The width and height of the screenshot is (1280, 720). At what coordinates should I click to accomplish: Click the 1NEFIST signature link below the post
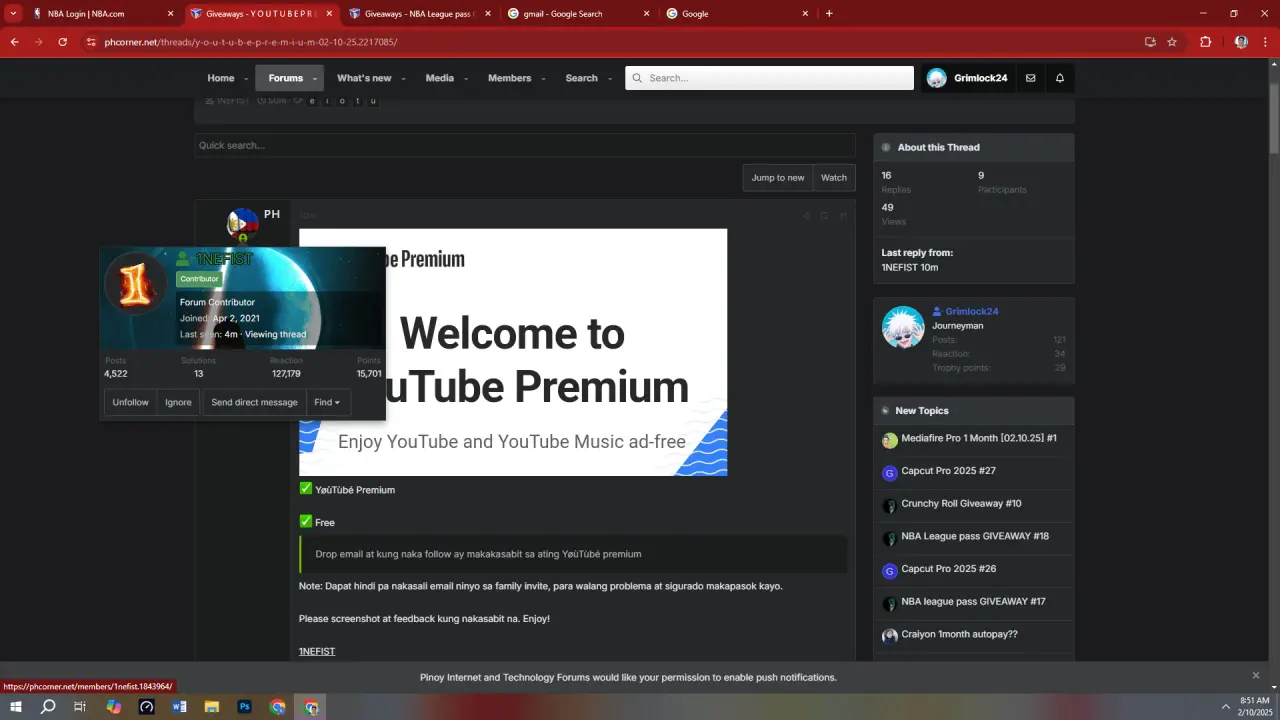(317, 652)
